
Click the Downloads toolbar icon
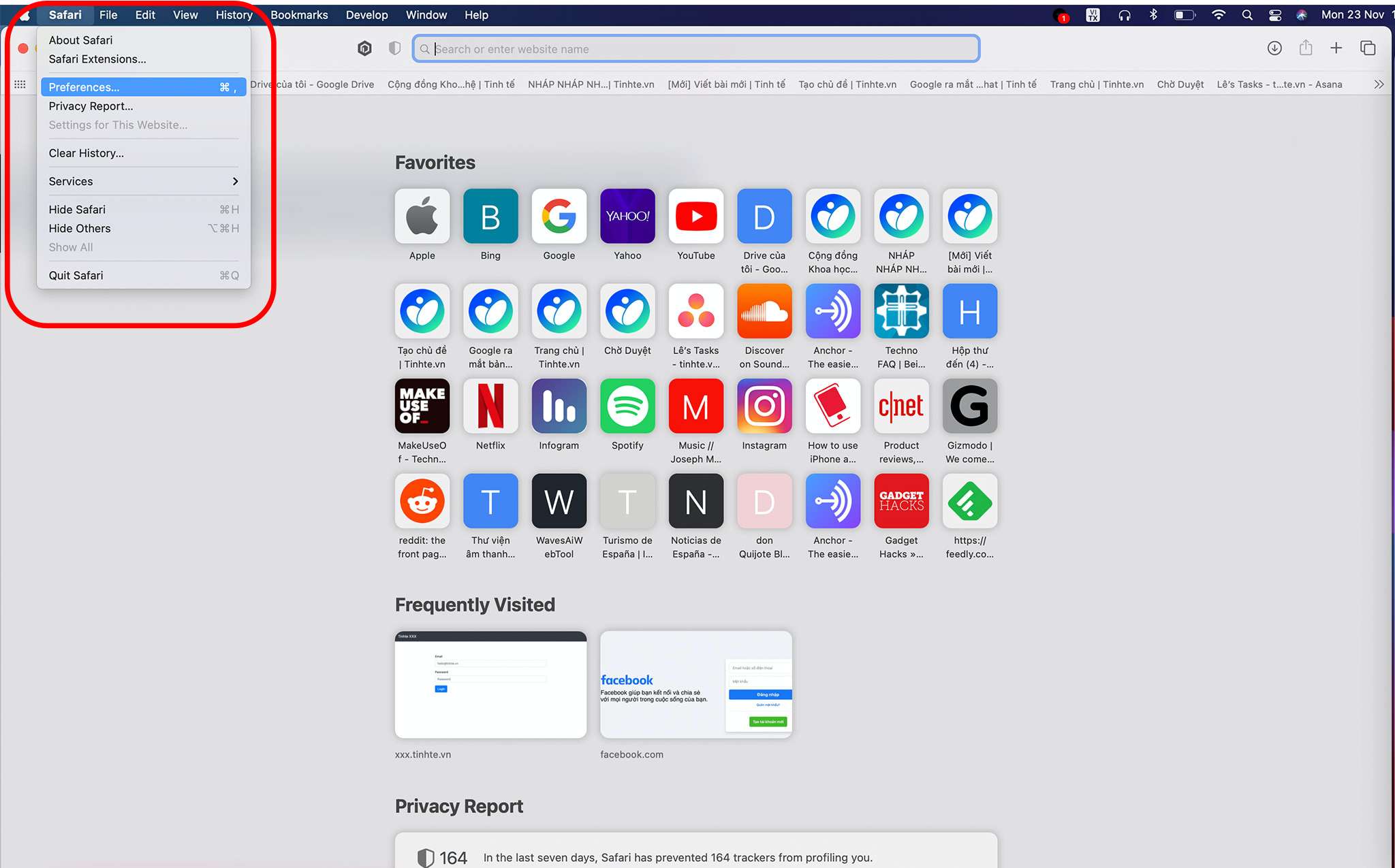coord(1274,48)
